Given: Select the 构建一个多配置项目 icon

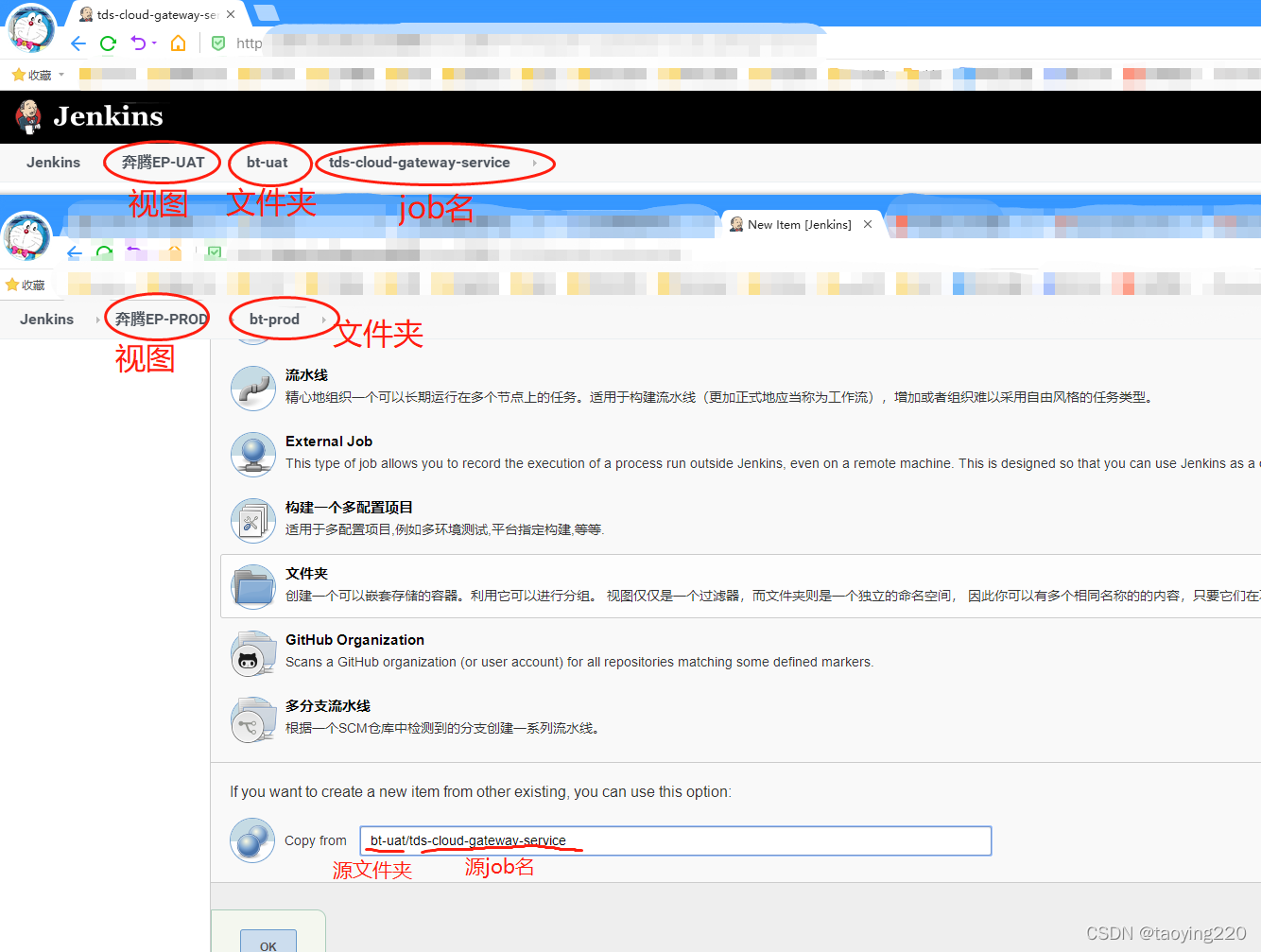Looking at the screenshot, I should [x=253, y=520].
